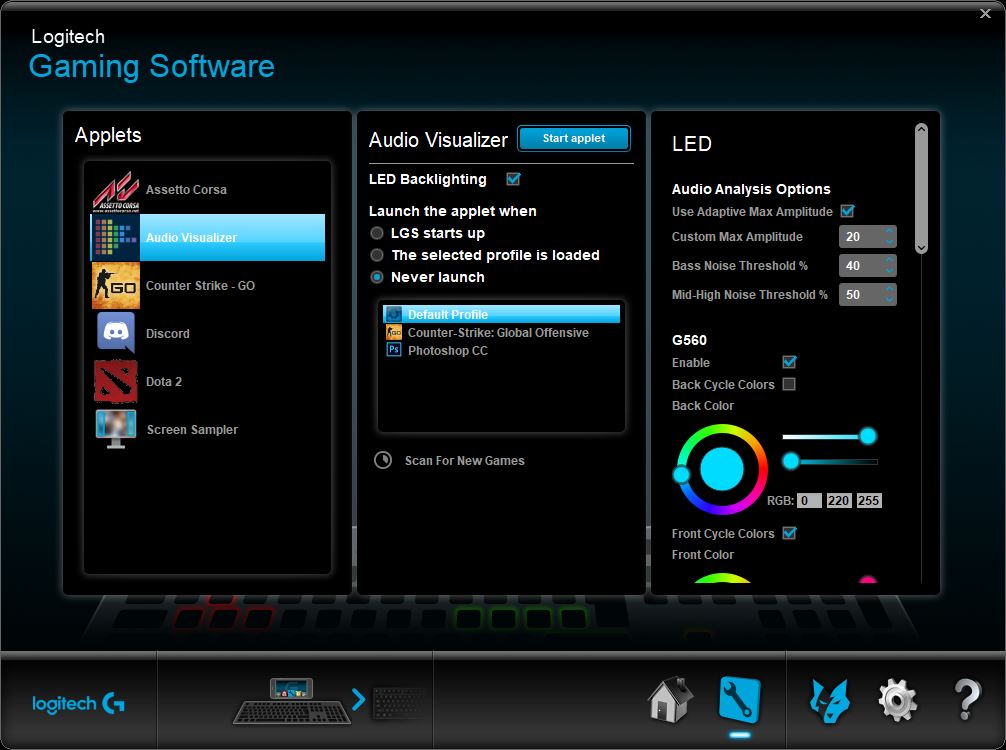Image resolution: width=1006 pixels, height=750 pixels.
Task: Choose the Default Profile entry
Action: point(502,314)
